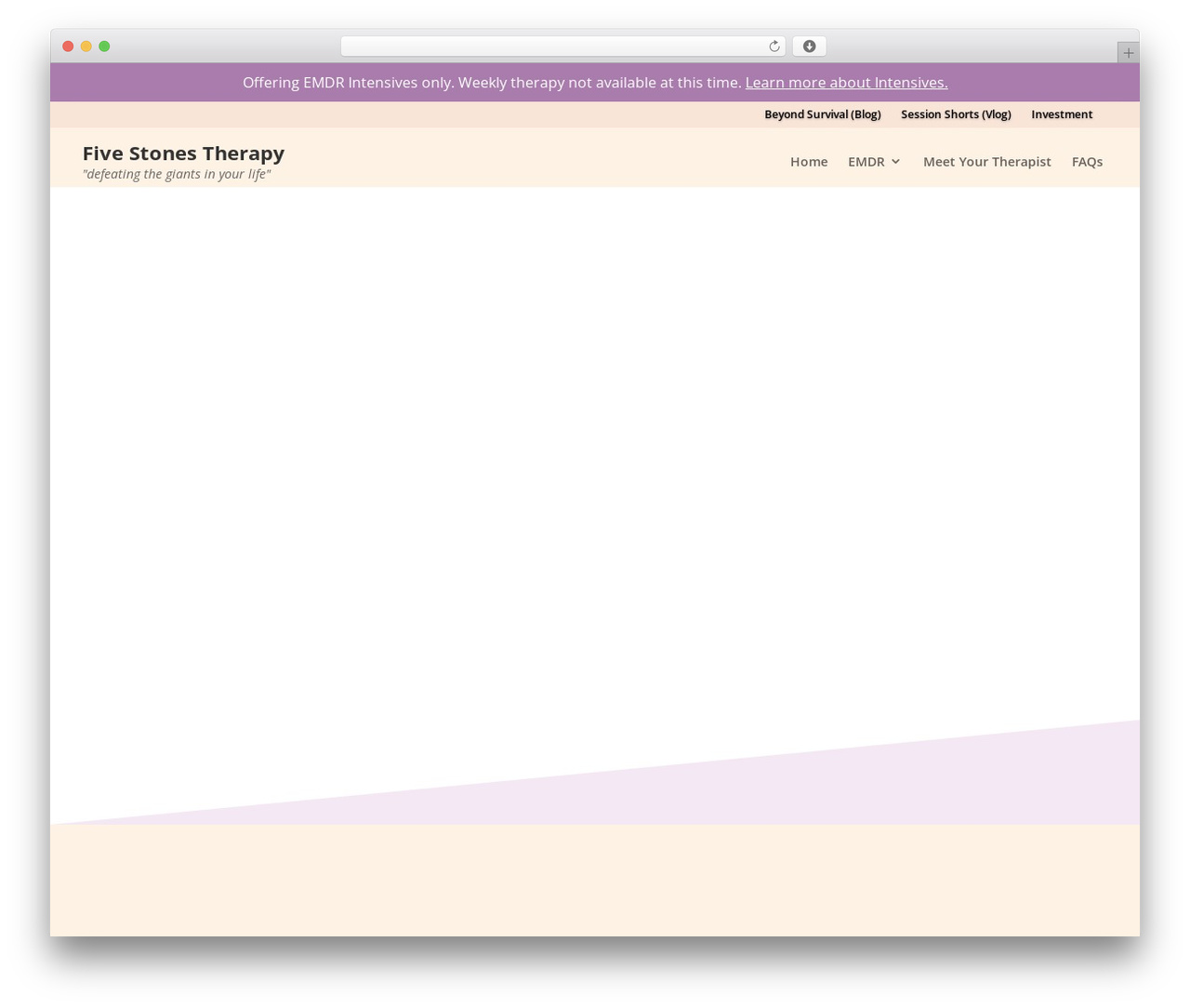
Task: Open the EMDR menu item
Action: click(866, 162)
